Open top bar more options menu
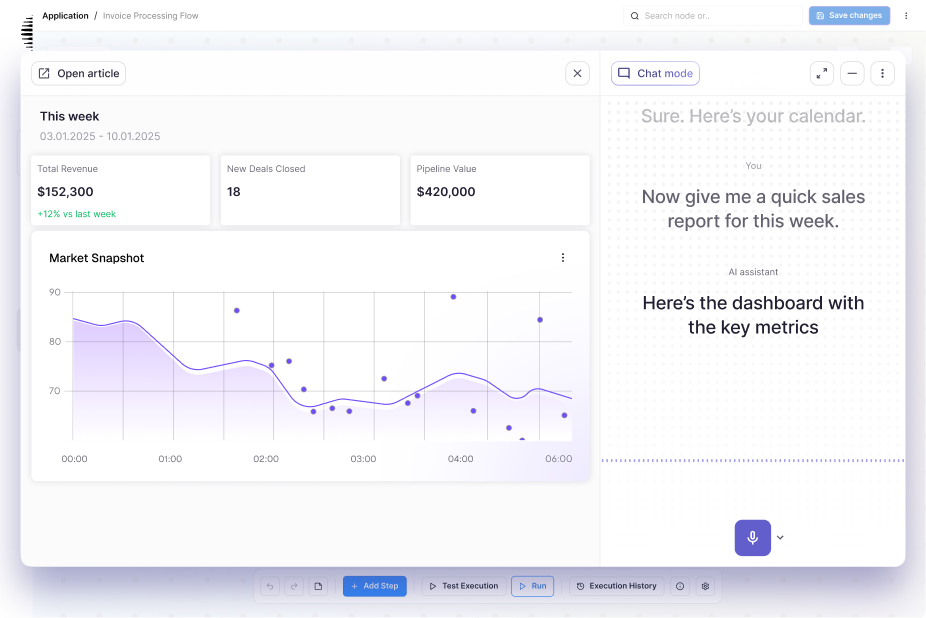 [x=906, y=16]
